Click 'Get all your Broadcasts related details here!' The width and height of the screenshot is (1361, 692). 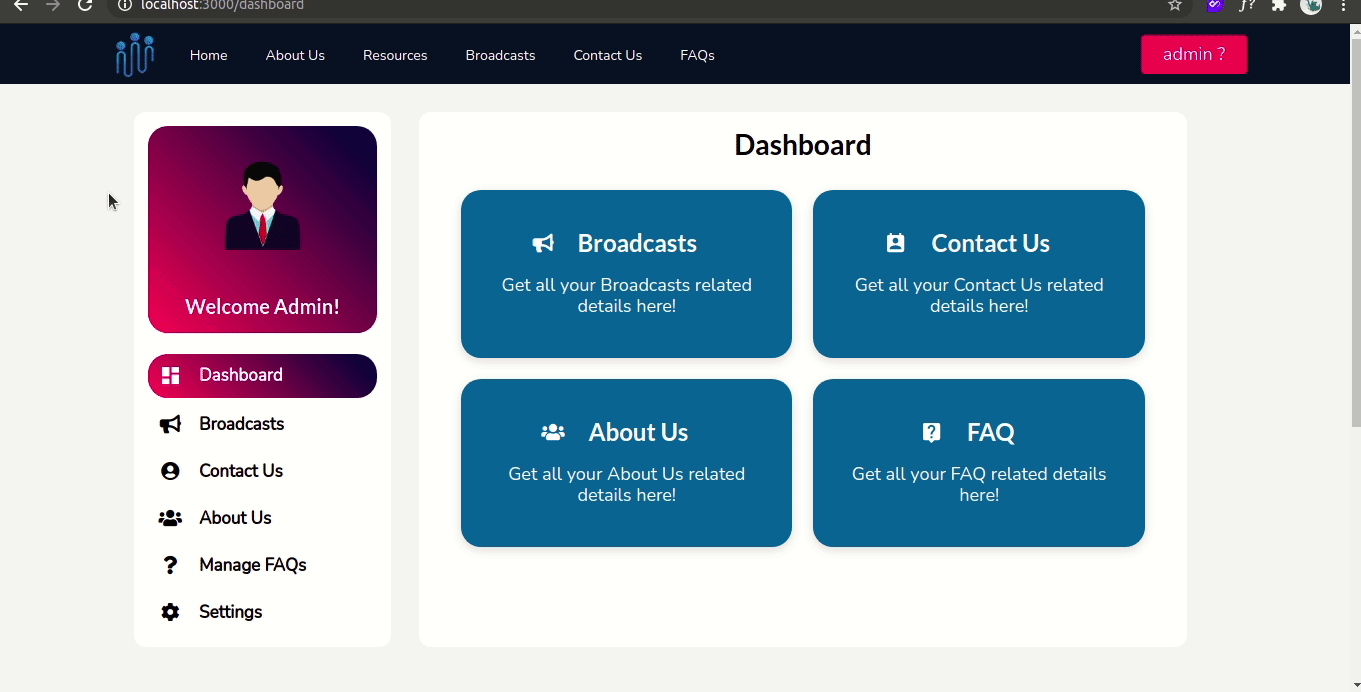click(x=627, y=295)
